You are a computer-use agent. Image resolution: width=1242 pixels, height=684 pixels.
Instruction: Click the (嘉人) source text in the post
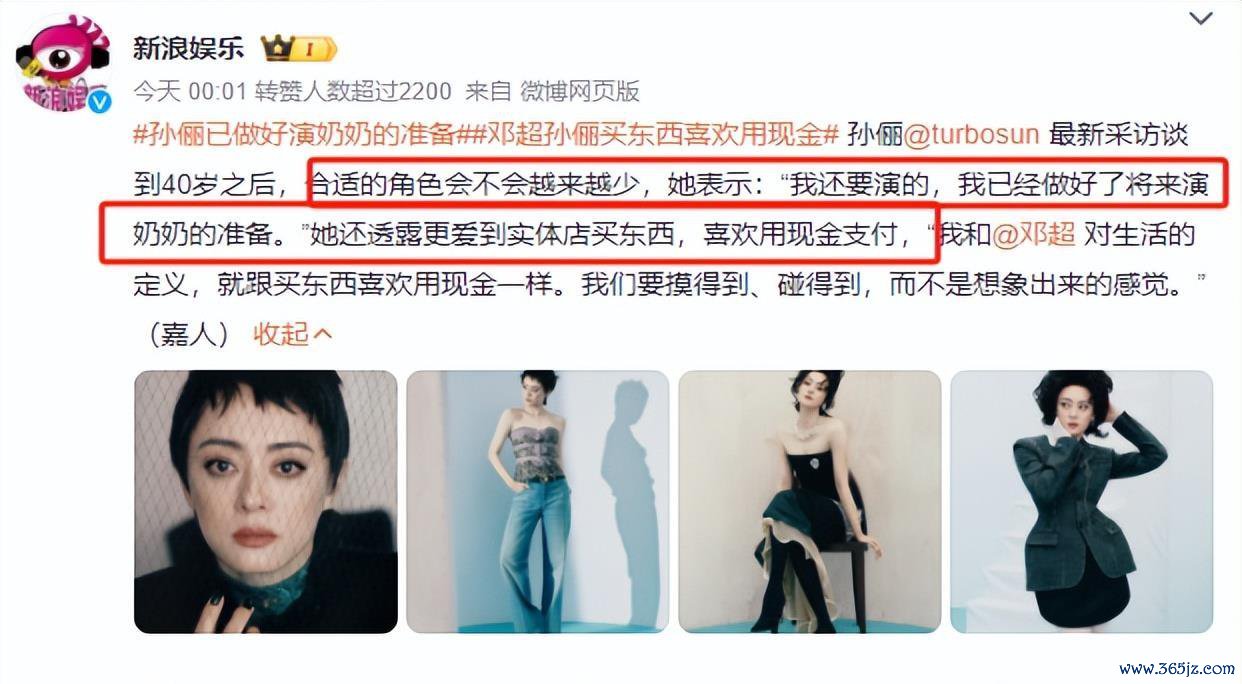point(189,334)
